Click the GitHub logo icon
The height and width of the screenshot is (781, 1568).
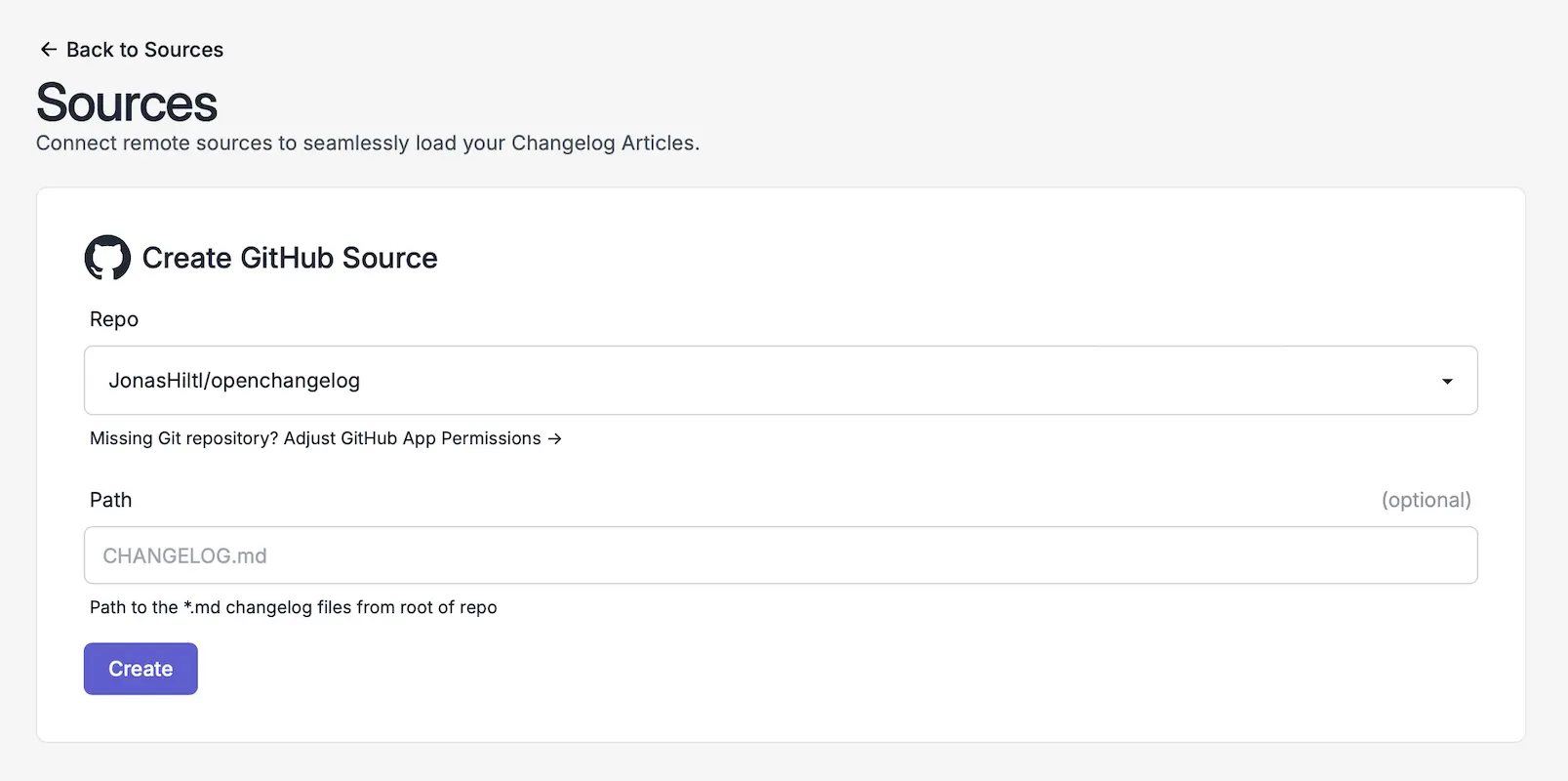[107, 258]
